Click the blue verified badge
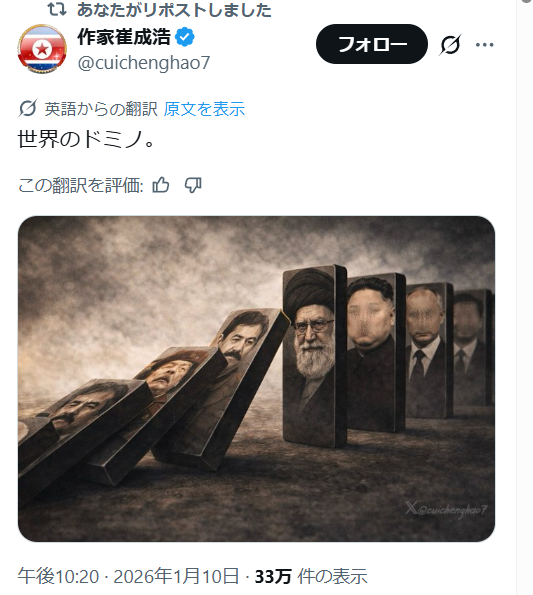Screen dimensions: 533x595 tap(185, 37)
